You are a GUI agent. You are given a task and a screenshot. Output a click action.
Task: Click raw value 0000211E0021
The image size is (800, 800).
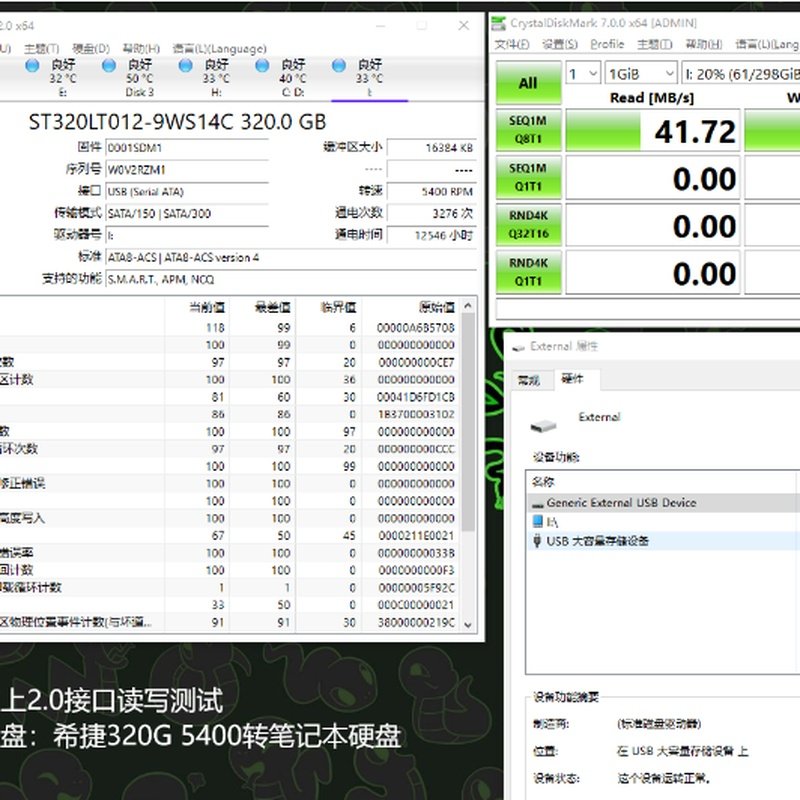tap(415, 536)
